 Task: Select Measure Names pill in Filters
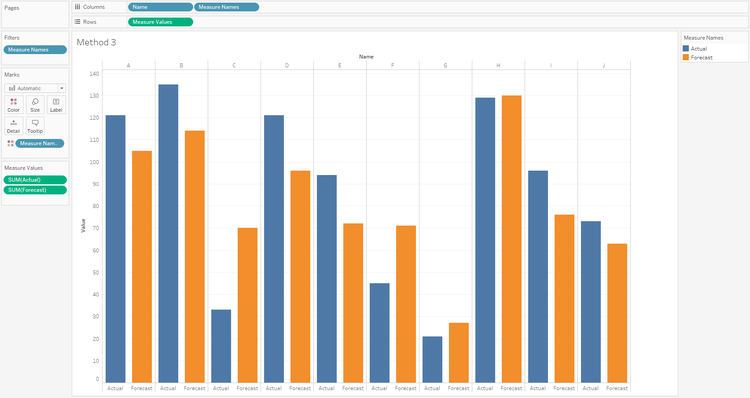[35, 49]
